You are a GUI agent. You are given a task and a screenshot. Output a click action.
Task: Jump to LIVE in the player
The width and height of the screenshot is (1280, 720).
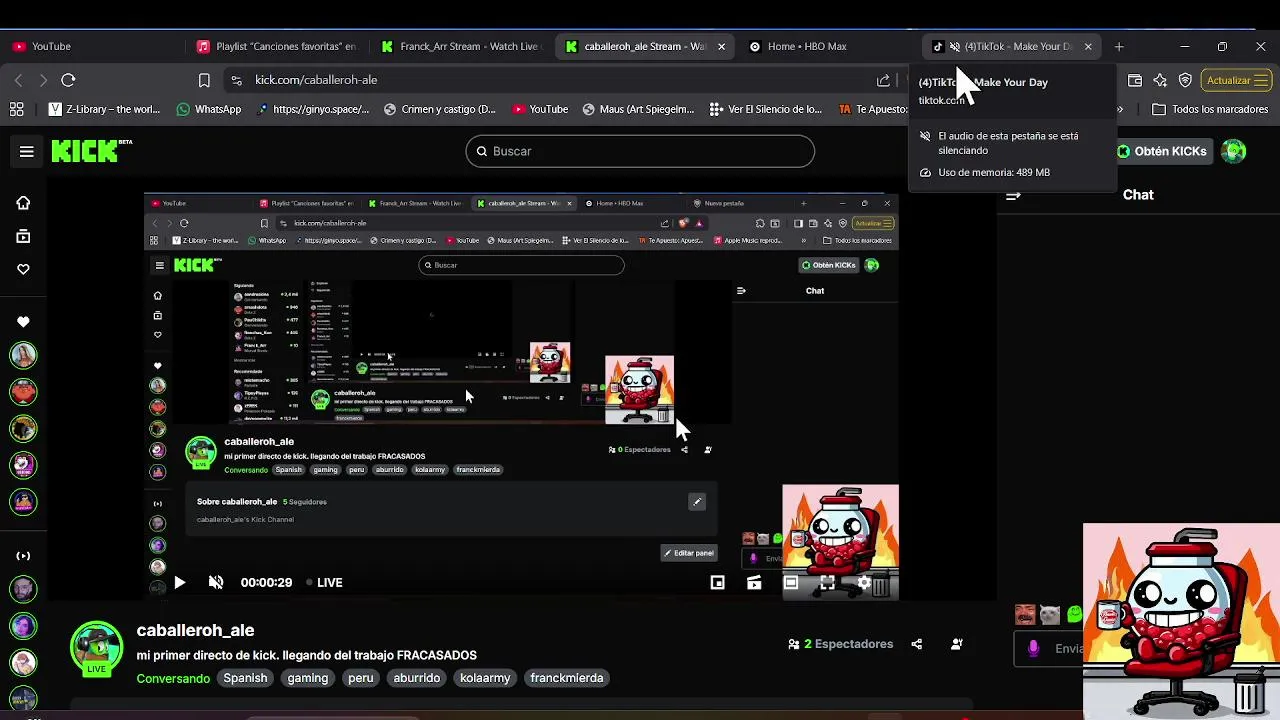pos(324,582)
